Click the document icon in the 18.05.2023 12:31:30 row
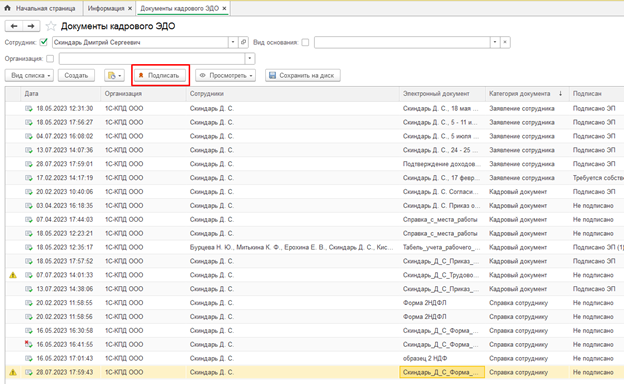The image size is (624, 384). [29, 109]
